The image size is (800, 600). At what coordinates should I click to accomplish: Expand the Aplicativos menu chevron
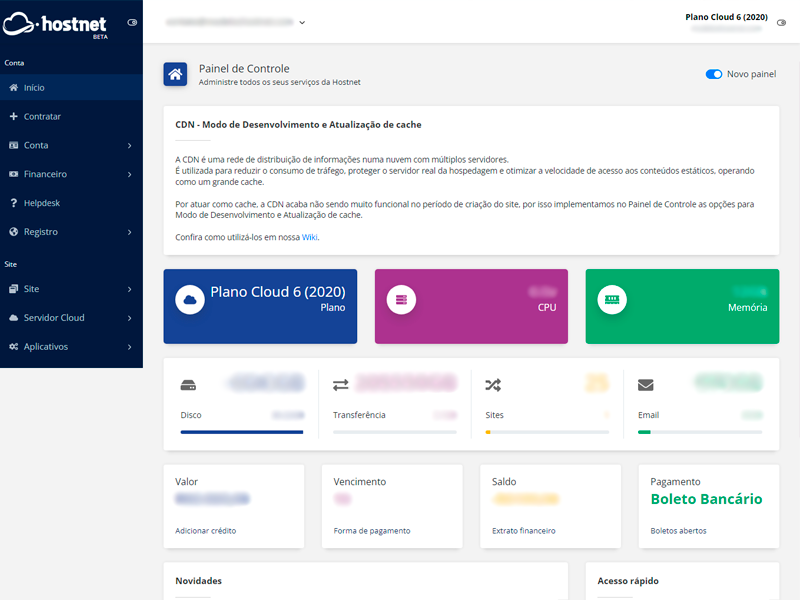tap(130, 347)
